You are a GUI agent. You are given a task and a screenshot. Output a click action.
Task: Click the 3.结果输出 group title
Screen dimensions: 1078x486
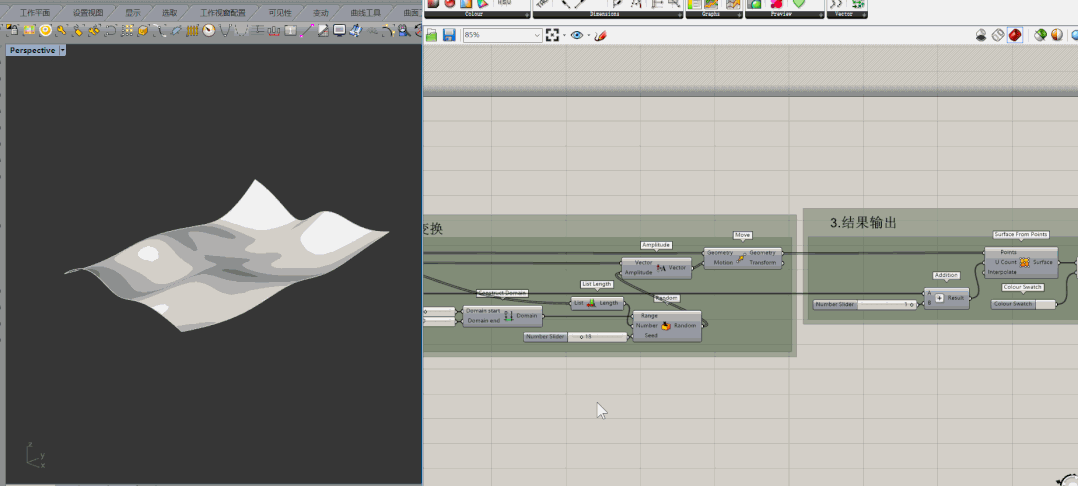click(863, 223)
